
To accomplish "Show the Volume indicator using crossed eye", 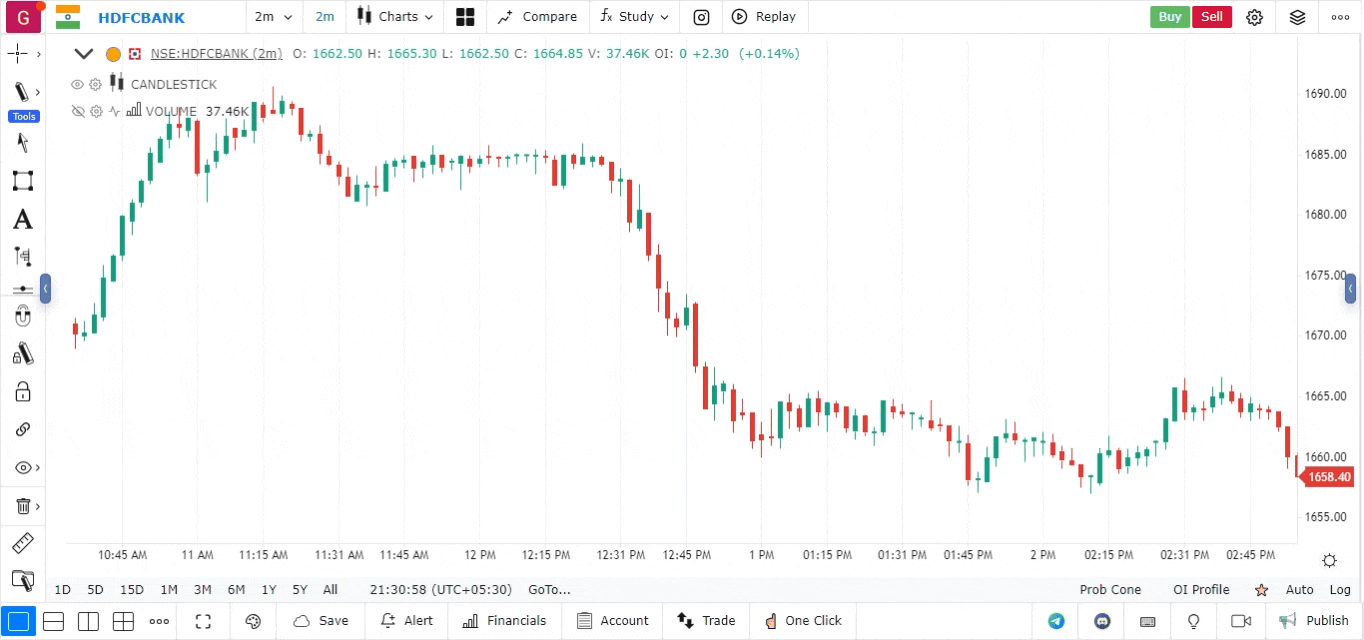I will [77, 112].
